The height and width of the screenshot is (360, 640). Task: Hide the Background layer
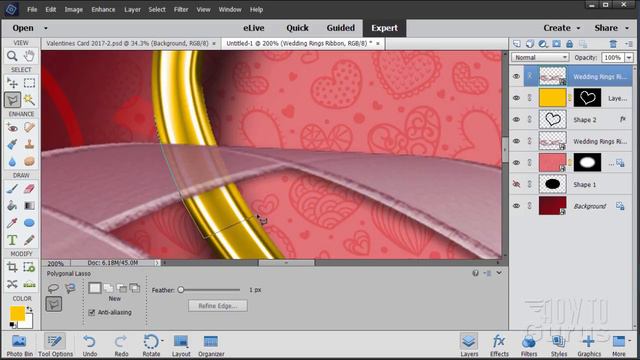point(516,206)
